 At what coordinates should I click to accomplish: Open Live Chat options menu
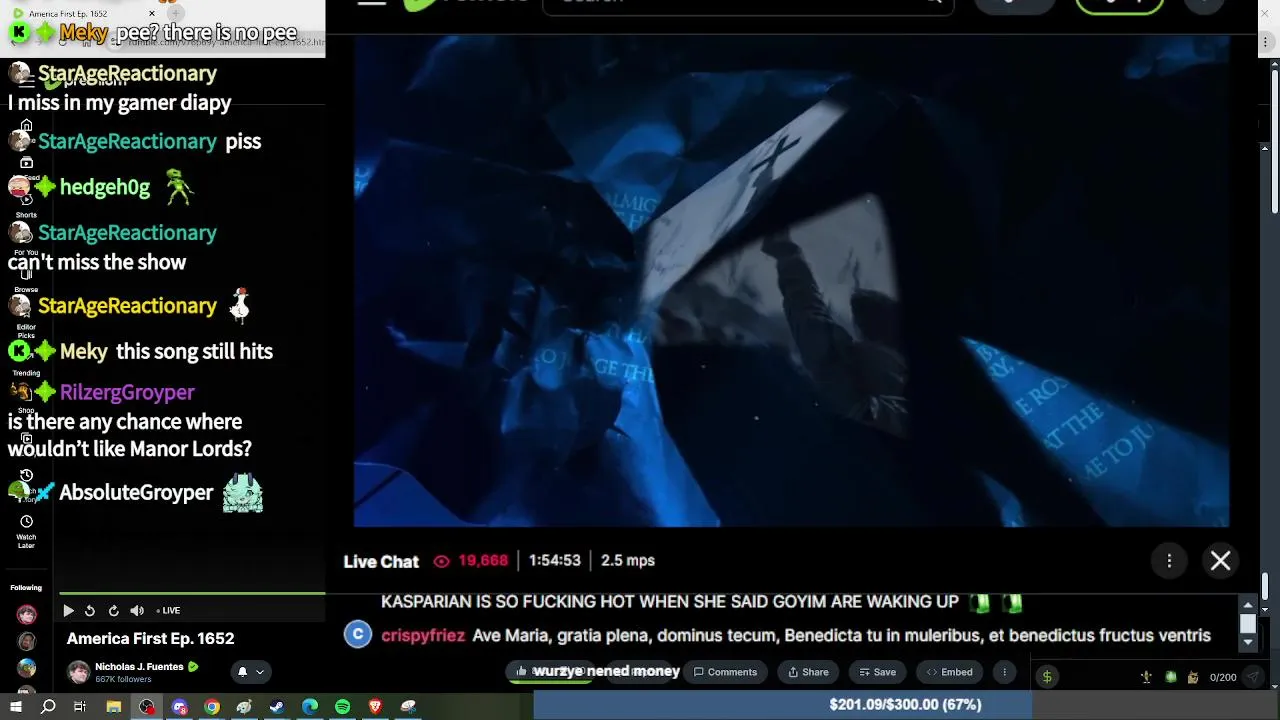1169,561
